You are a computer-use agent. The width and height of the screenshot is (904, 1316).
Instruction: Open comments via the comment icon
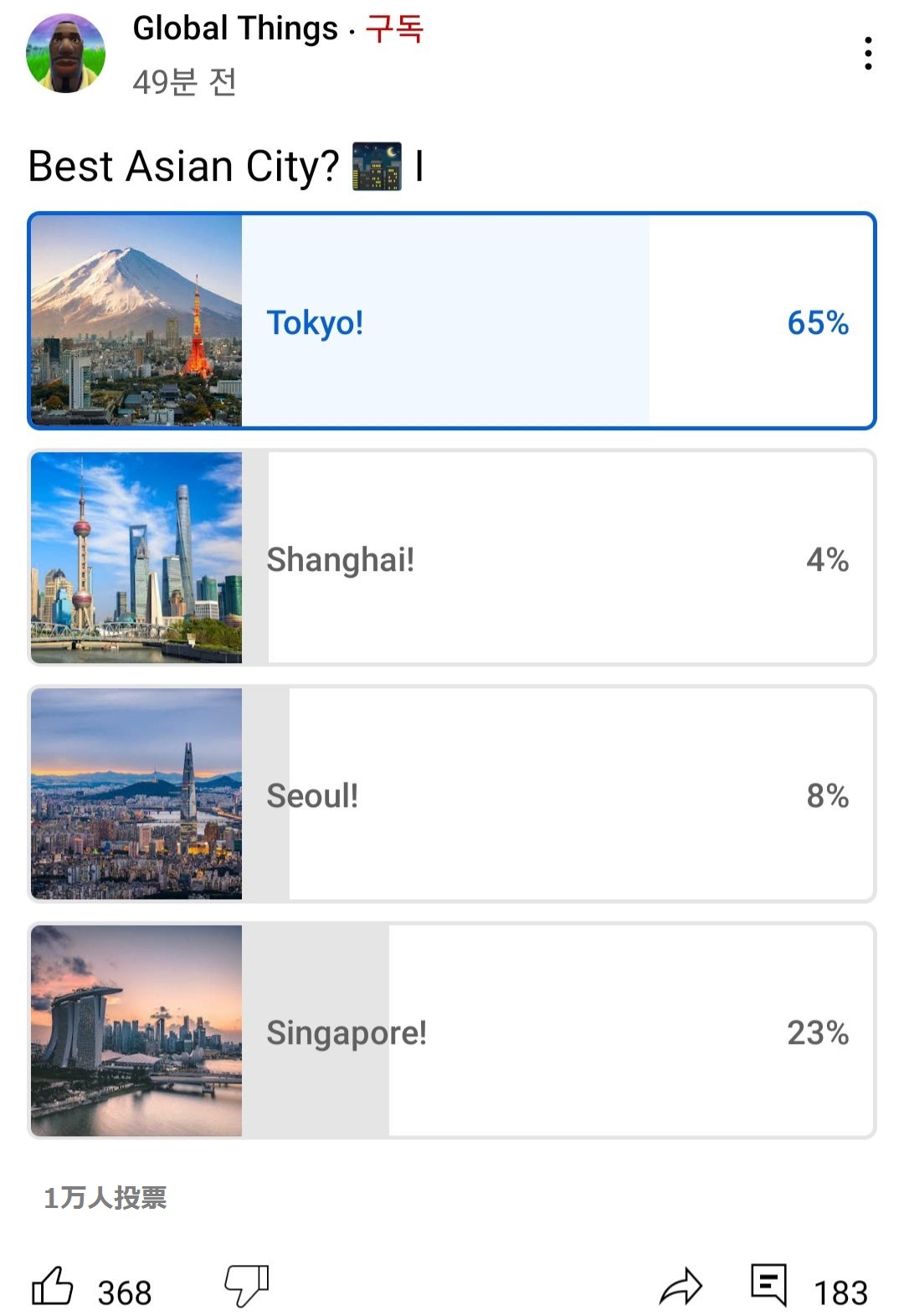(x=768, y=1284)
